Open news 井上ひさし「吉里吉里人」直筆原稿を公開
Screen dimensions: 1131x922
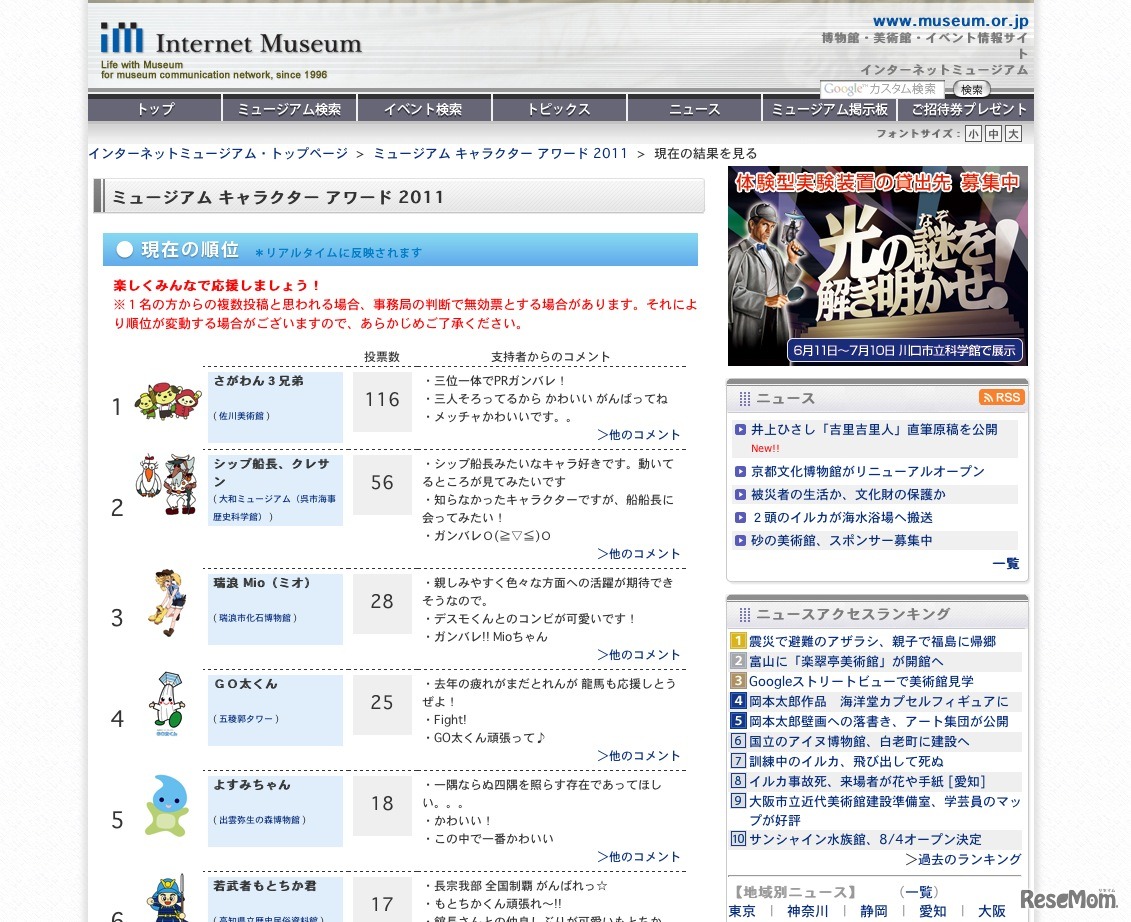pos(874,429)
